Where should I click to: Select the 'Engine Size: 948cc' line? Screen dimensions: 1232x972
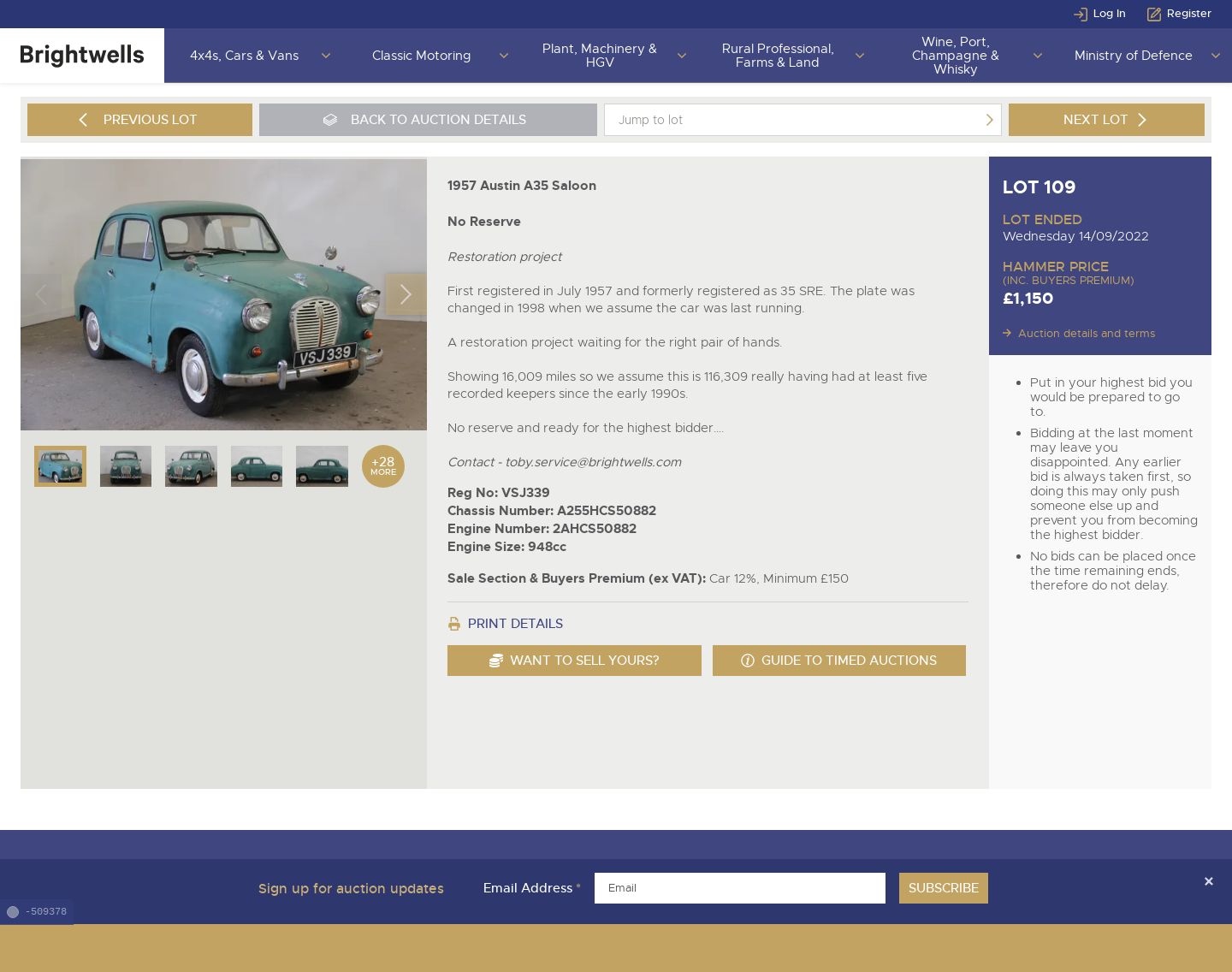tap(506, 547)
